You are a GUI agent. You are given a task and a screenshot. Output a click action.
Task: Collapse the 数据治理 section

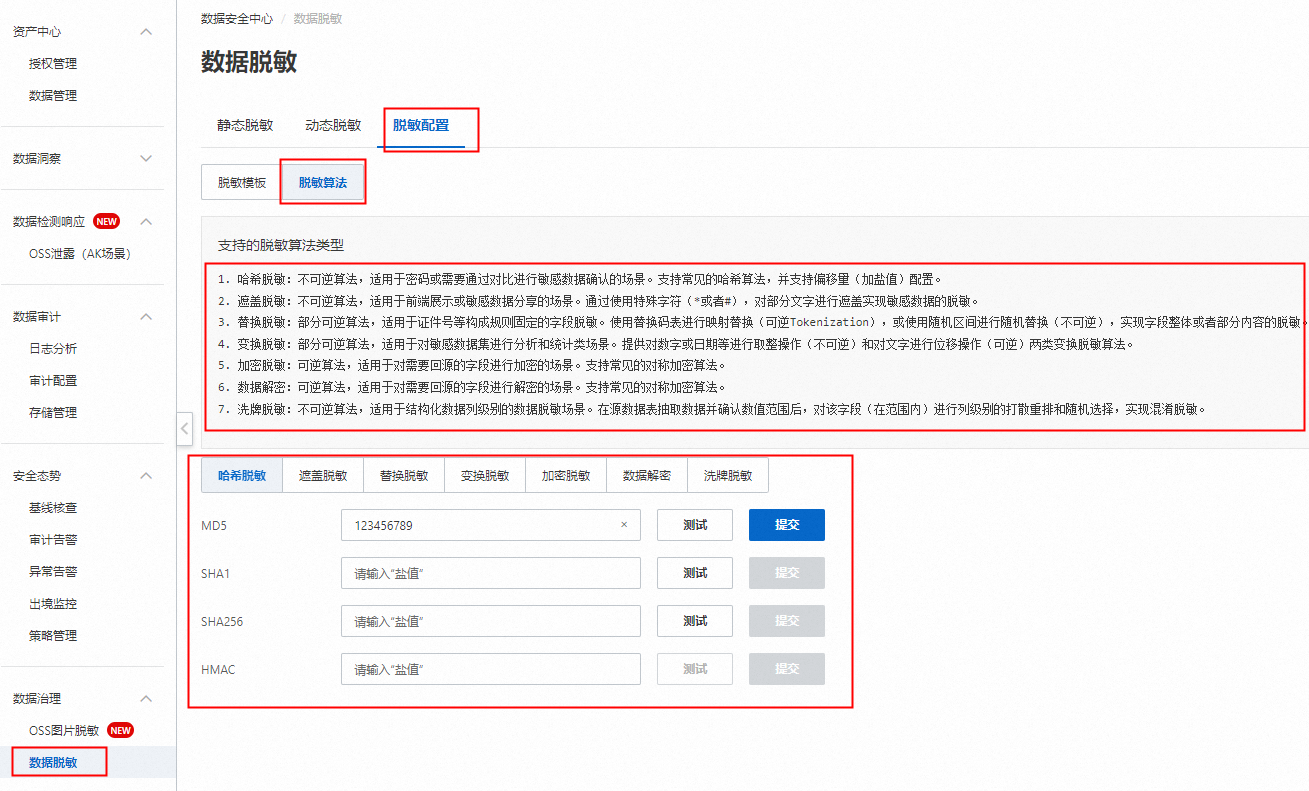(x=146, y=699)
